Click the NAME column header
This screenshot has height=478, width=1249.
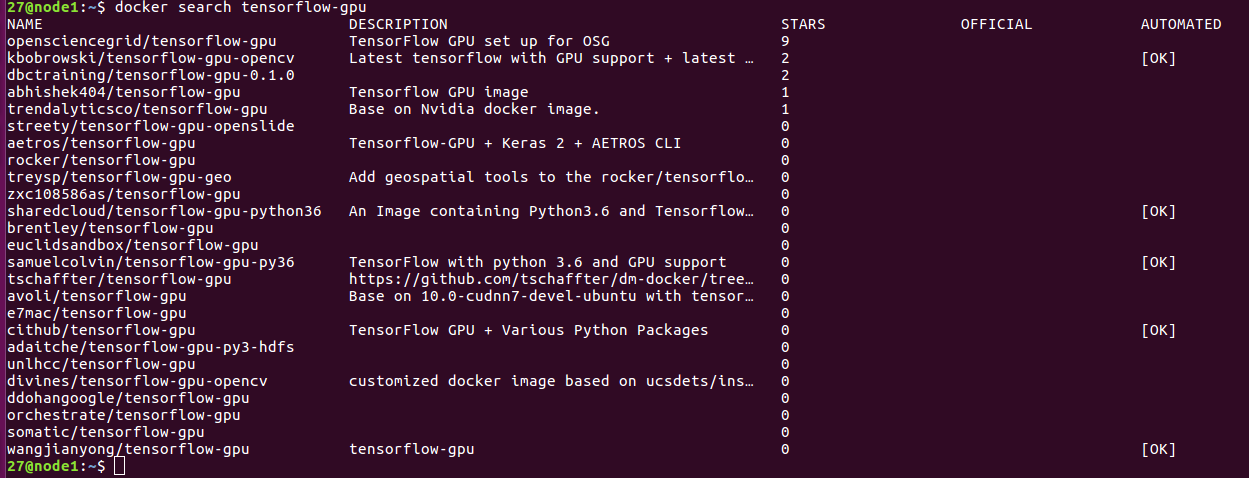coord(24,24)
